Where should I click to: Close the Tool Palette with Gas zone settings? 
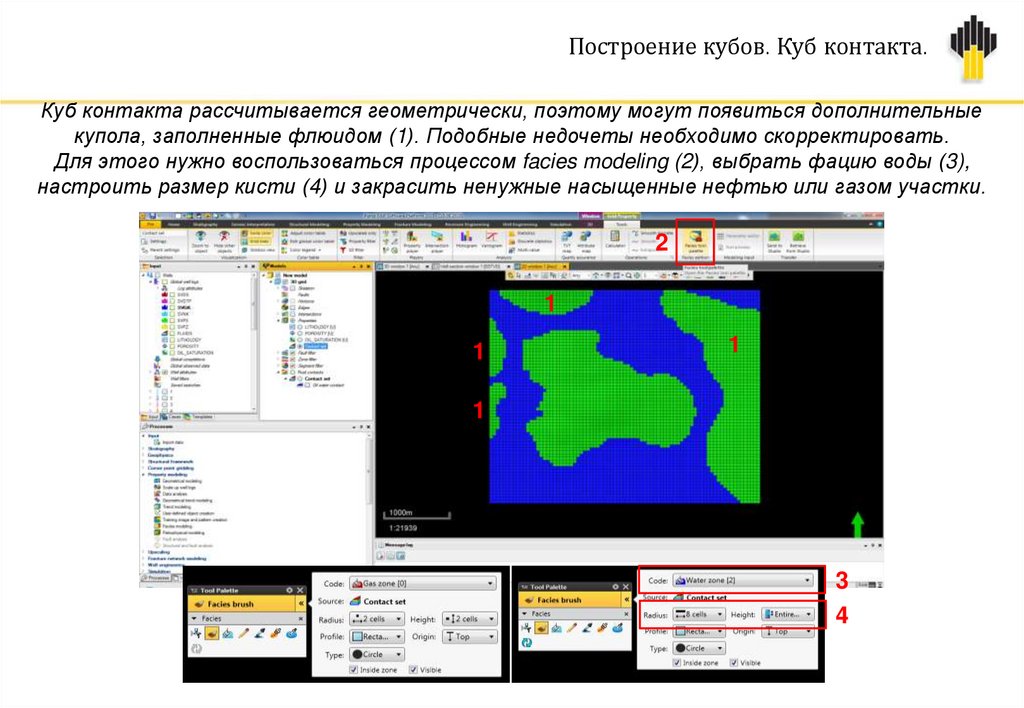[300, 590]
